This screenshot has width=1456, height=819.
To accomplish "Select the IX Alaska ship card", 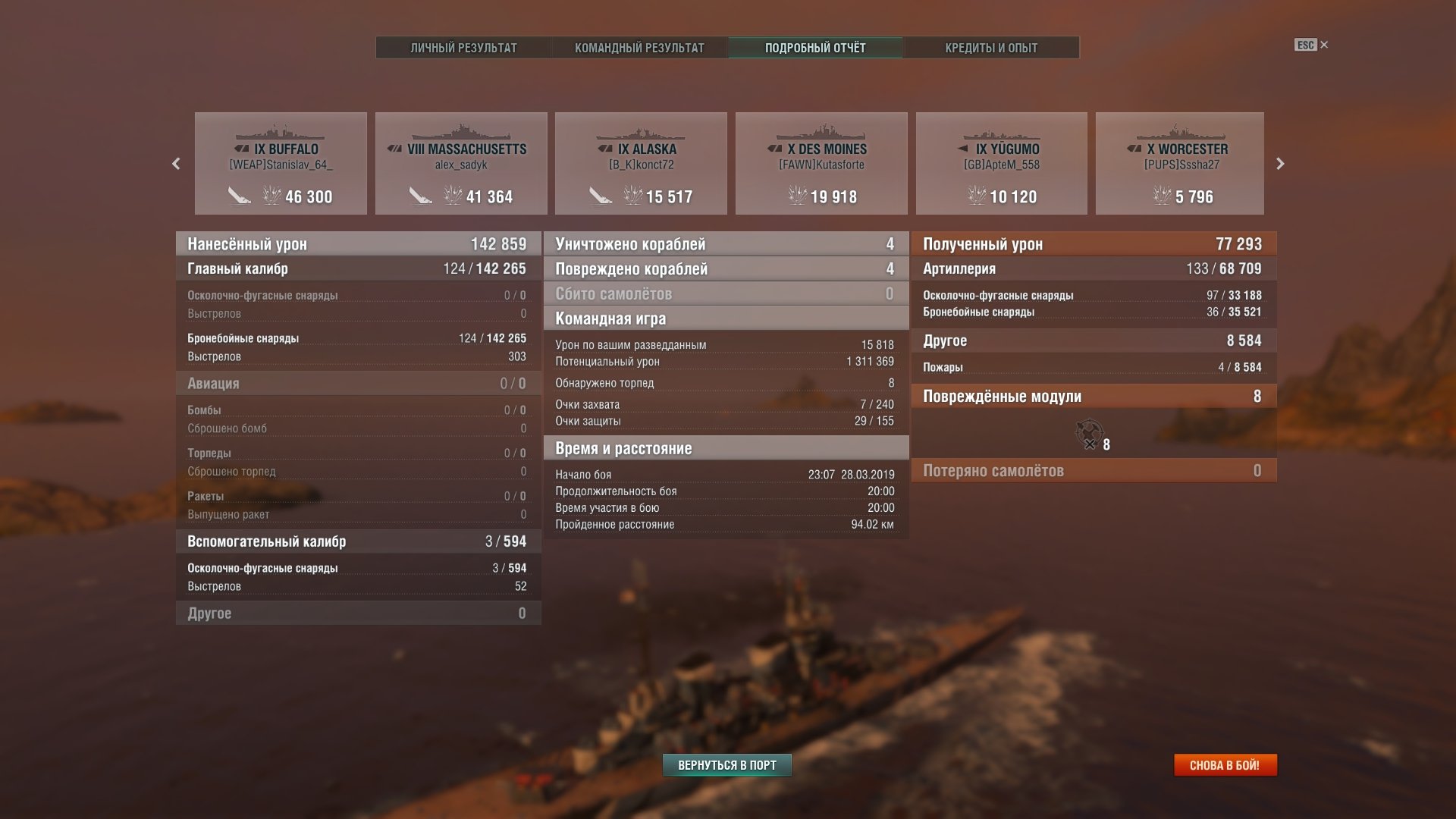I will 641,163.
